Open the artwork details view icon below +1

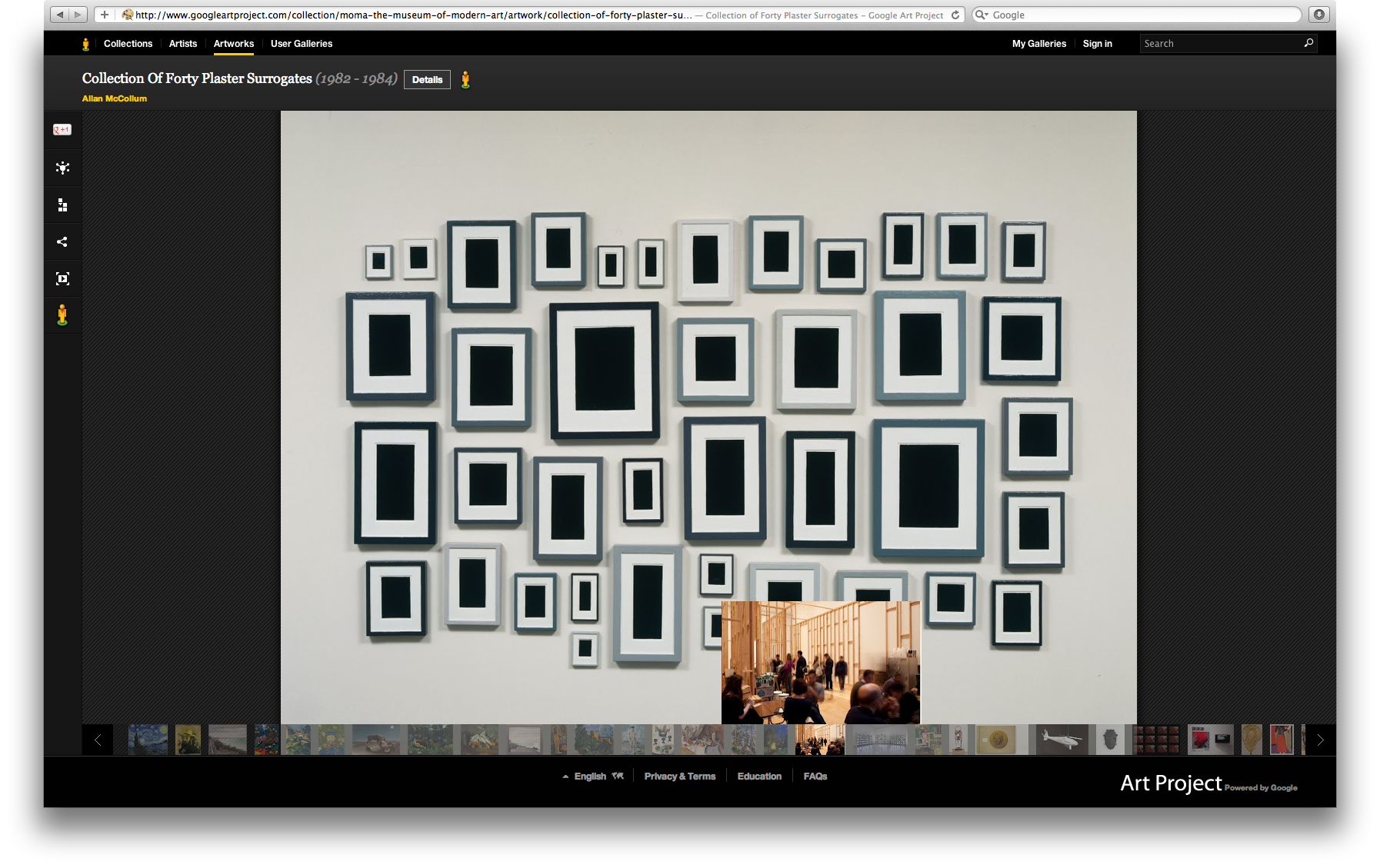pyautogui.click(x=62, y=168)
